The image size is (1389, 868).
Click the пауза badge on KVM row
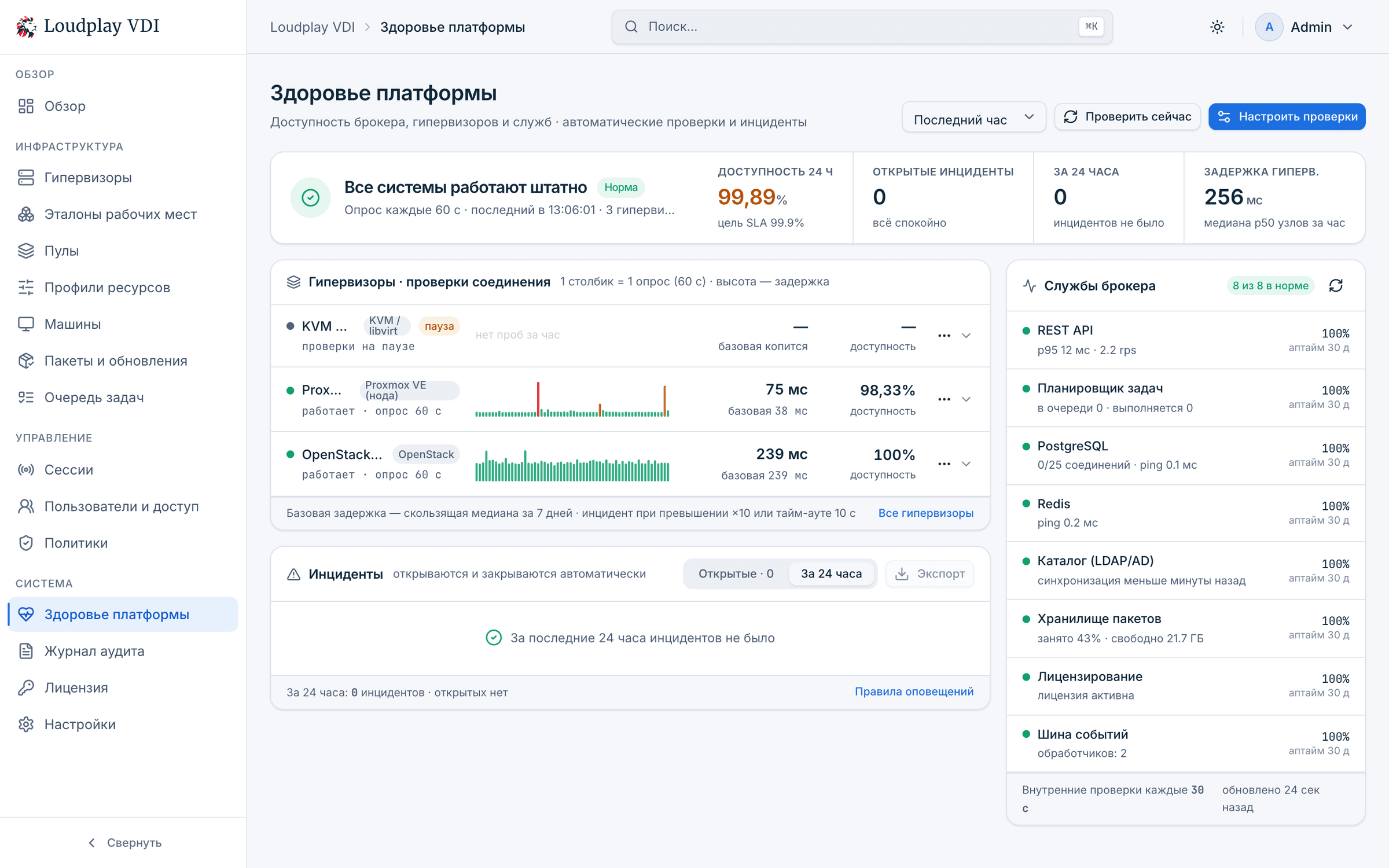pyautogui.click(x=439, y=326)
